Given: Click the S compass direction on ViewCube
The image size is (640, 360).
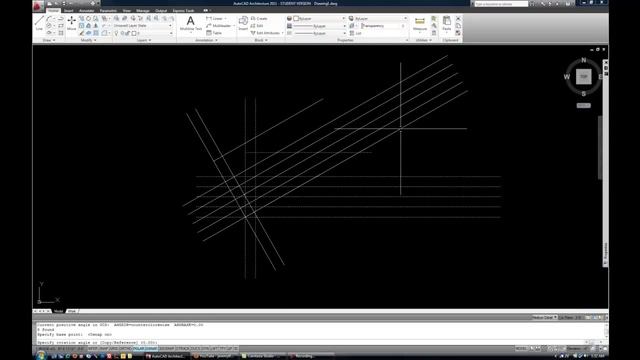Looking at the screenshot, I should (584, 94).
